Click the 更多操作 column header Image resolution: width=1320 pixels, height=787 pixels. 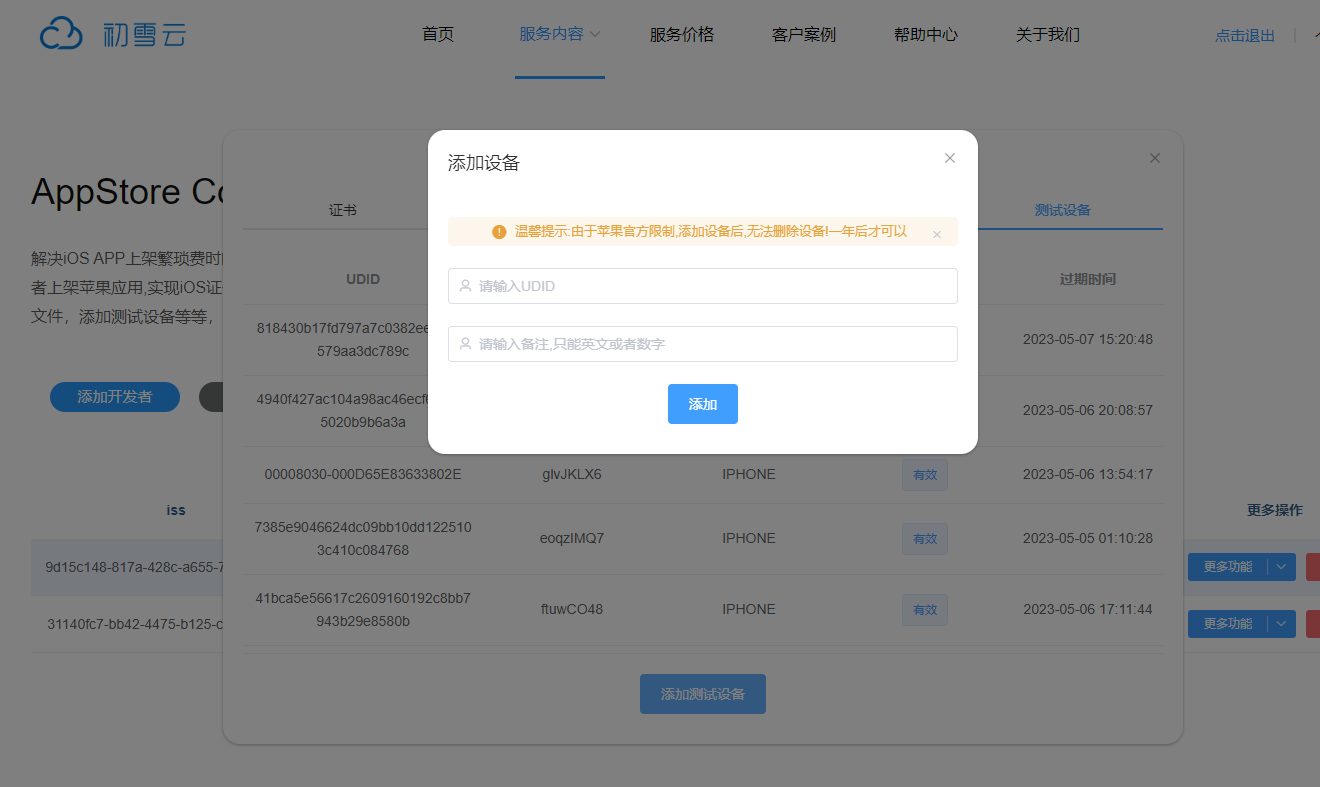1275,510
